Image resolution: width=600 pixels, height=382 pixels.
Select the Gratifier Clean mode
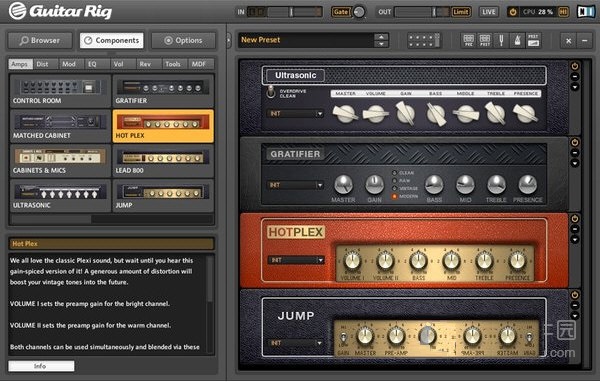coord(395,173)
